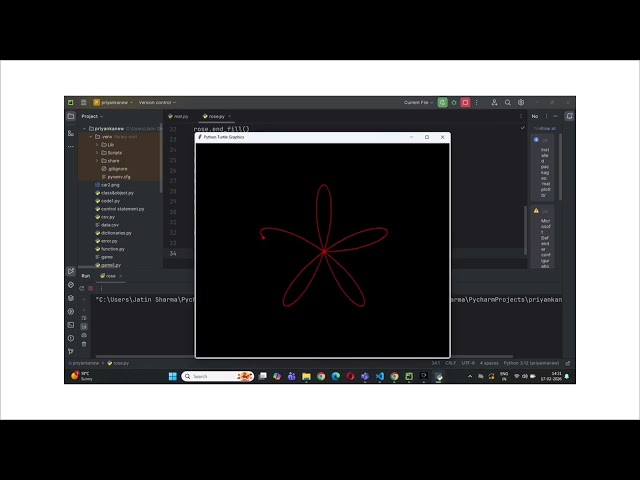
Task: Rerun rose from the Run panel toolbar
Action: coord(82,289)
